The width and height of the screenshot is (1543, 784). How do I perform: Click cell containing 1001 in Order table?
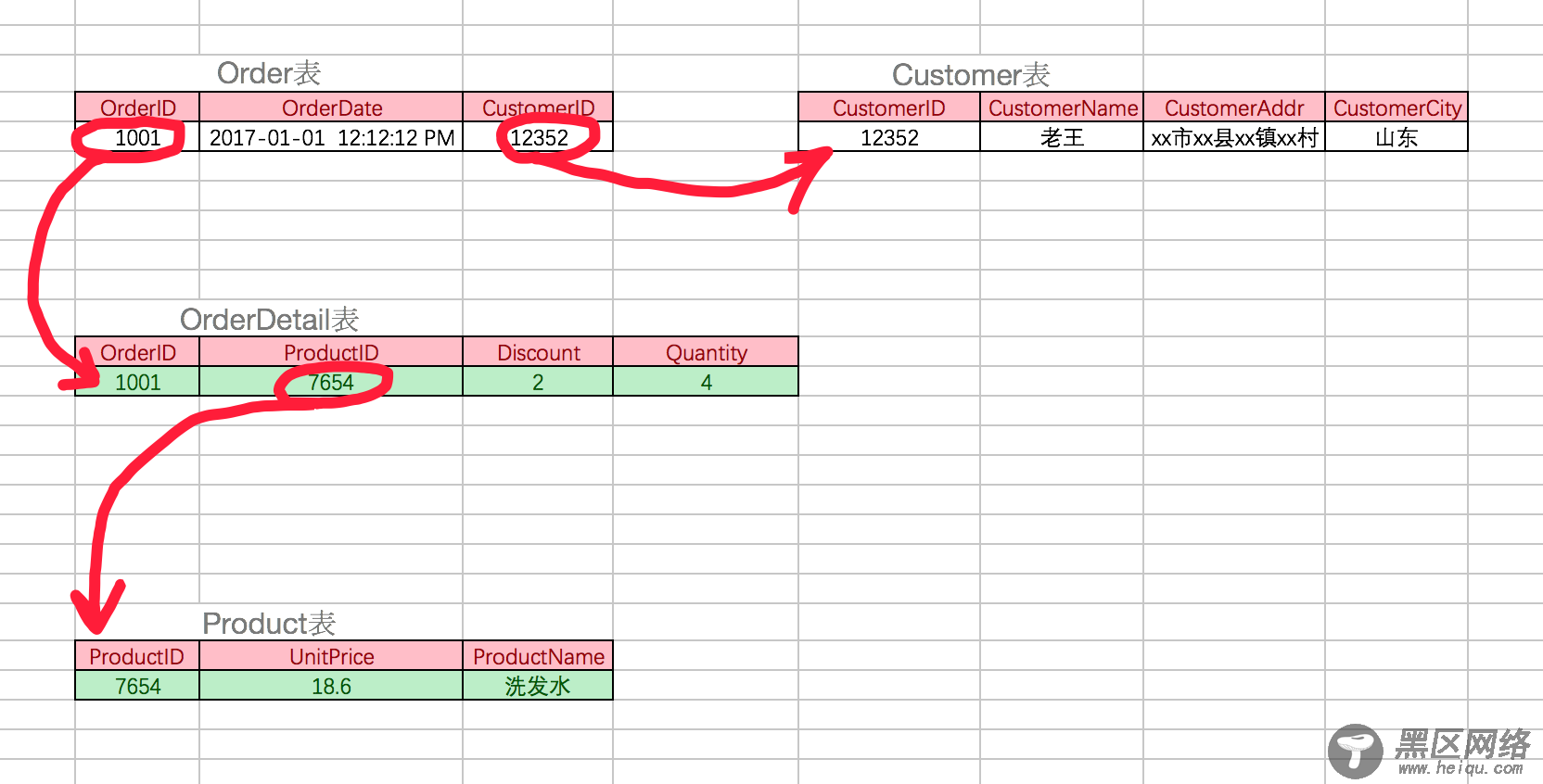[x=137, y=137]
